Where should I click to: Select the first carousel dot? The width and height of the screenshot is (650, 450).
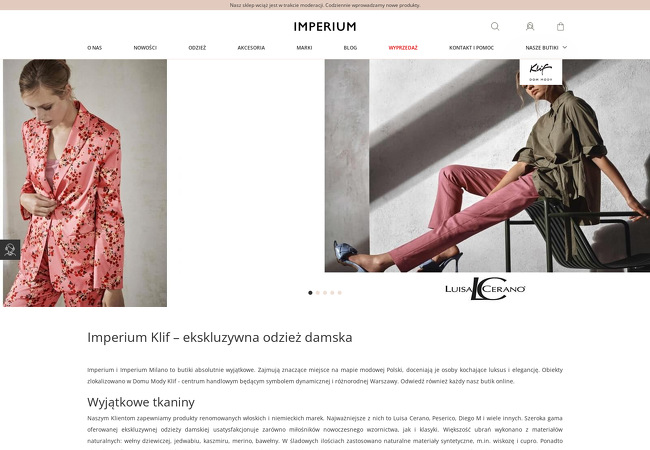(x=310, y=293)
